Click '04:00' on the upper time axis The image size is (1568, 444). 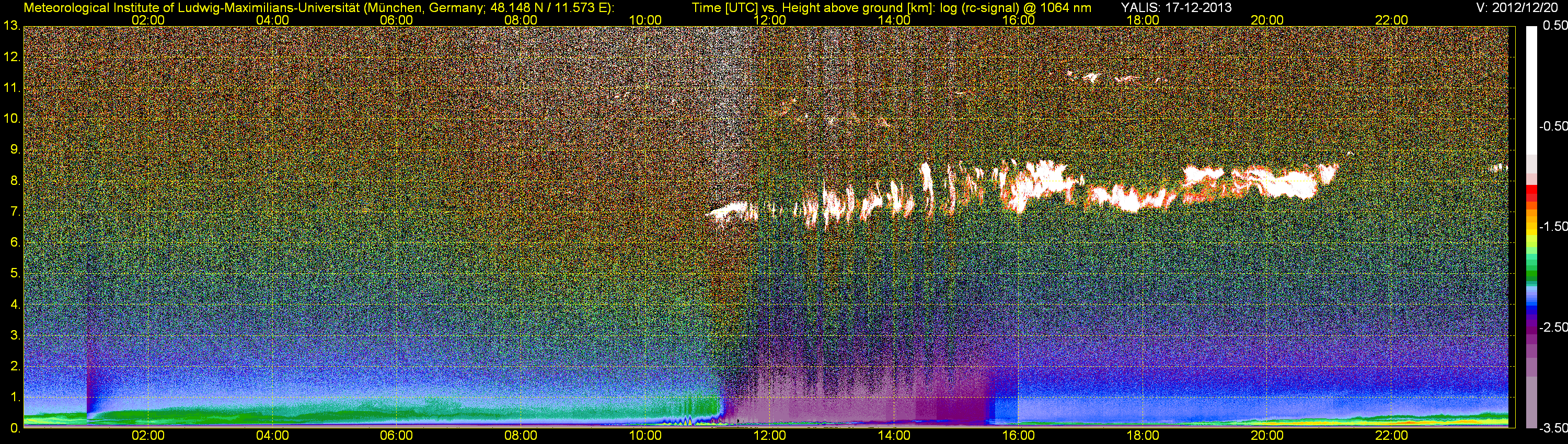click(272, 20)
